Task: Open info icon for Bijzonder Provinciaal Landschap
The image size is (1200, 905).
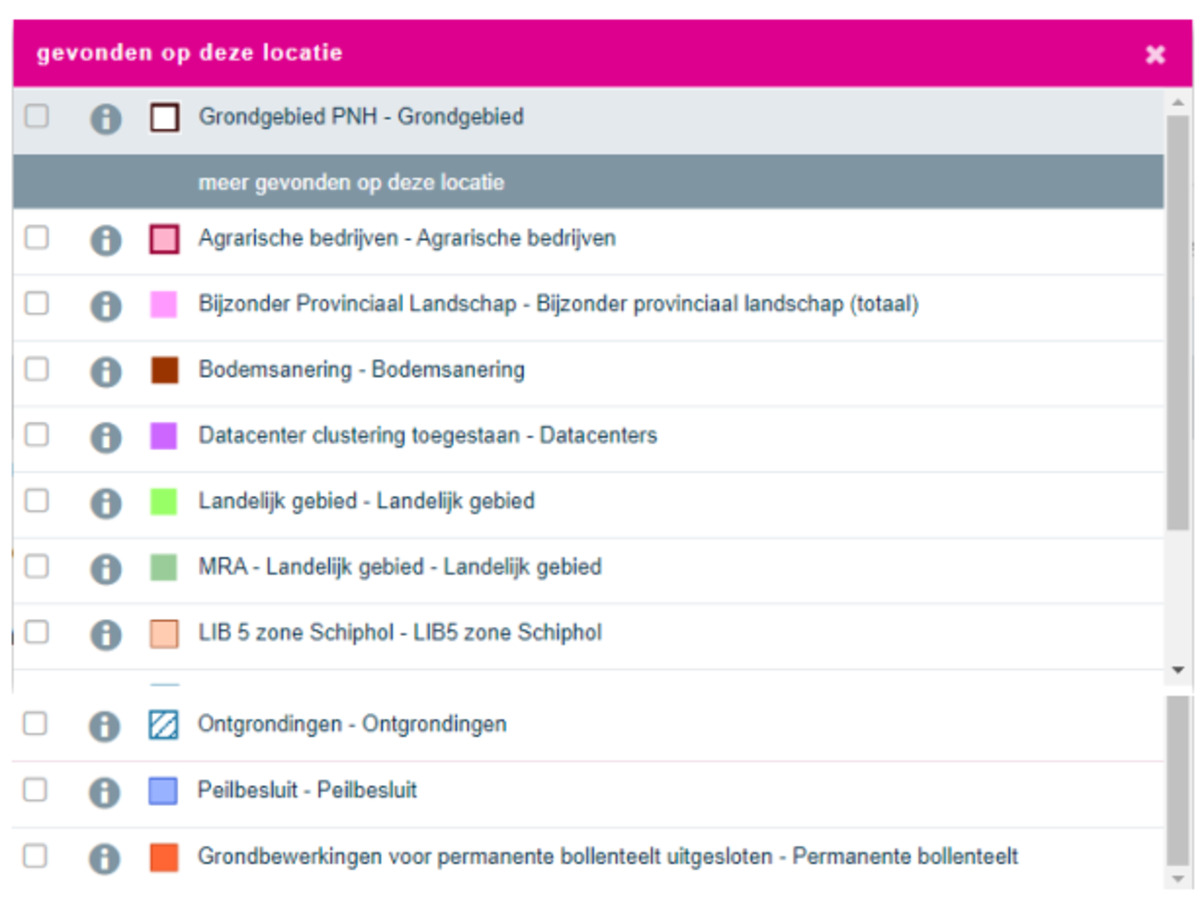Action: [x=105, y=306]
